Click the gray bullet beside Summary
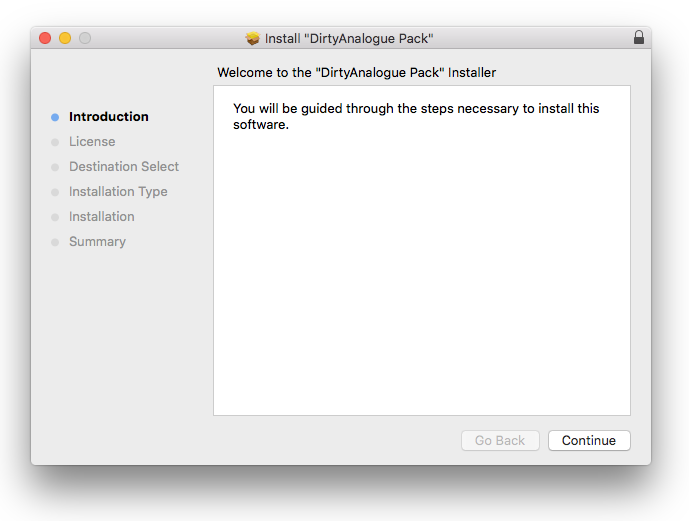The image size is (689, 521). click(55, 242)
